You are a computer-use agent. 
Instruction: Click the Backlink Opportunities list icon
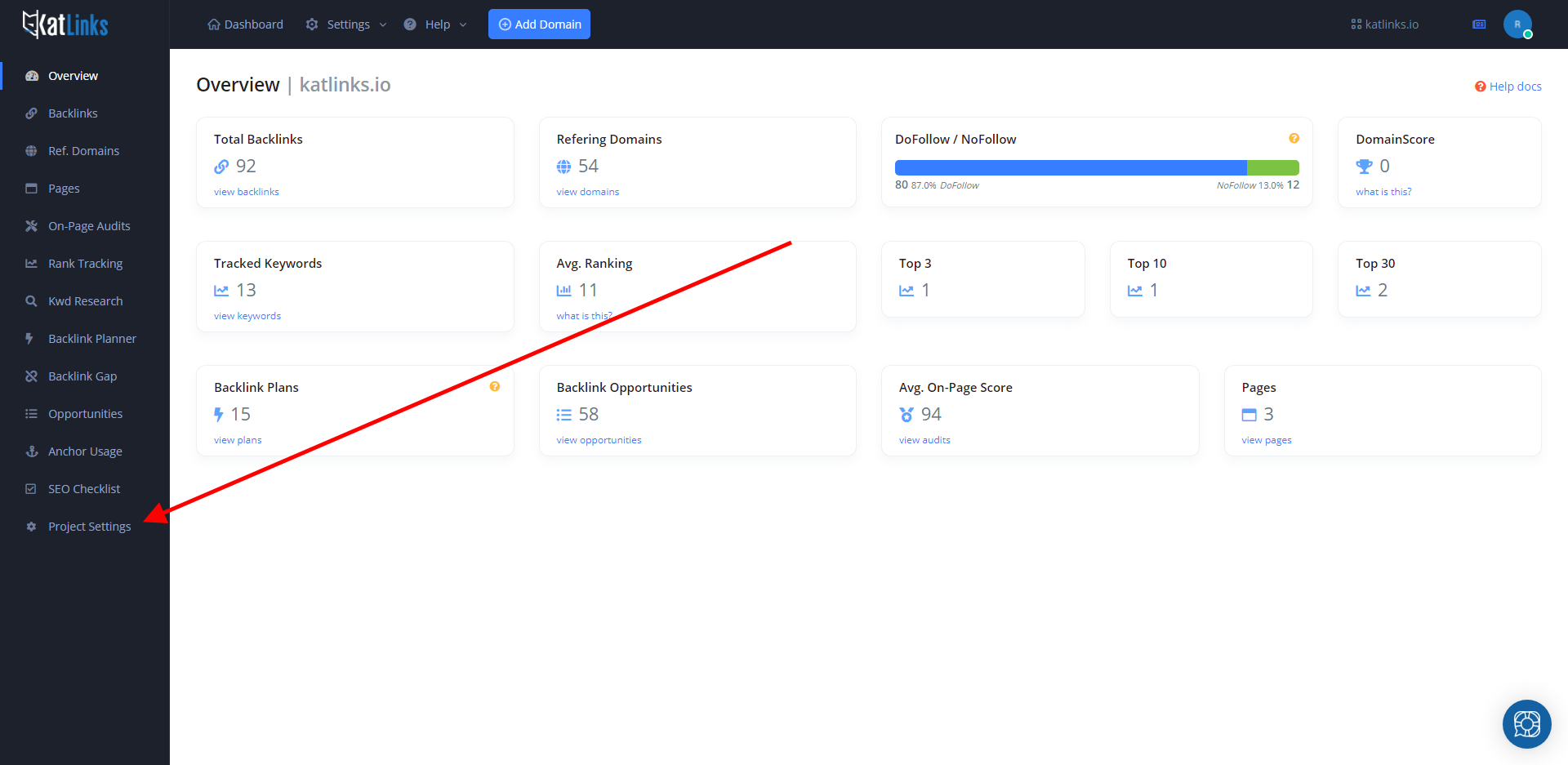click(563, 415)
